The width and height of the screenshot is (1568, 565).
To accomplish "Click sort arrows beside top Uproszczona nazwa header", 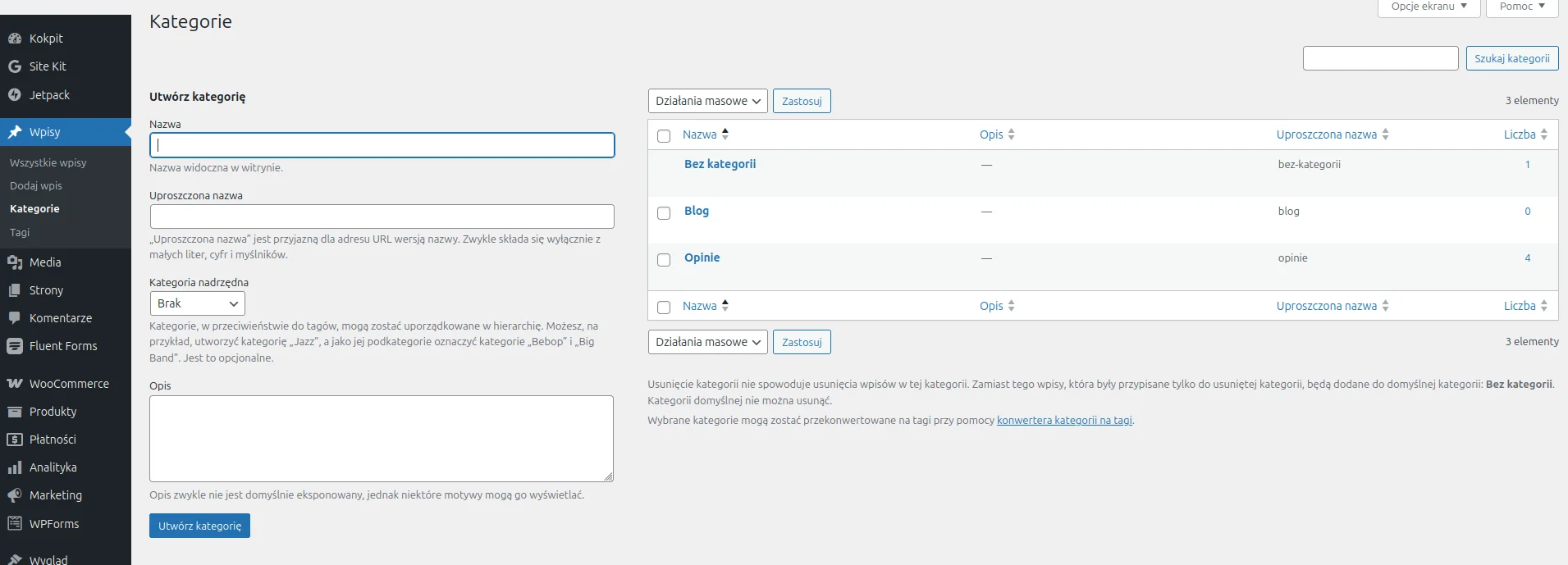I will (x=1385, y=134).
